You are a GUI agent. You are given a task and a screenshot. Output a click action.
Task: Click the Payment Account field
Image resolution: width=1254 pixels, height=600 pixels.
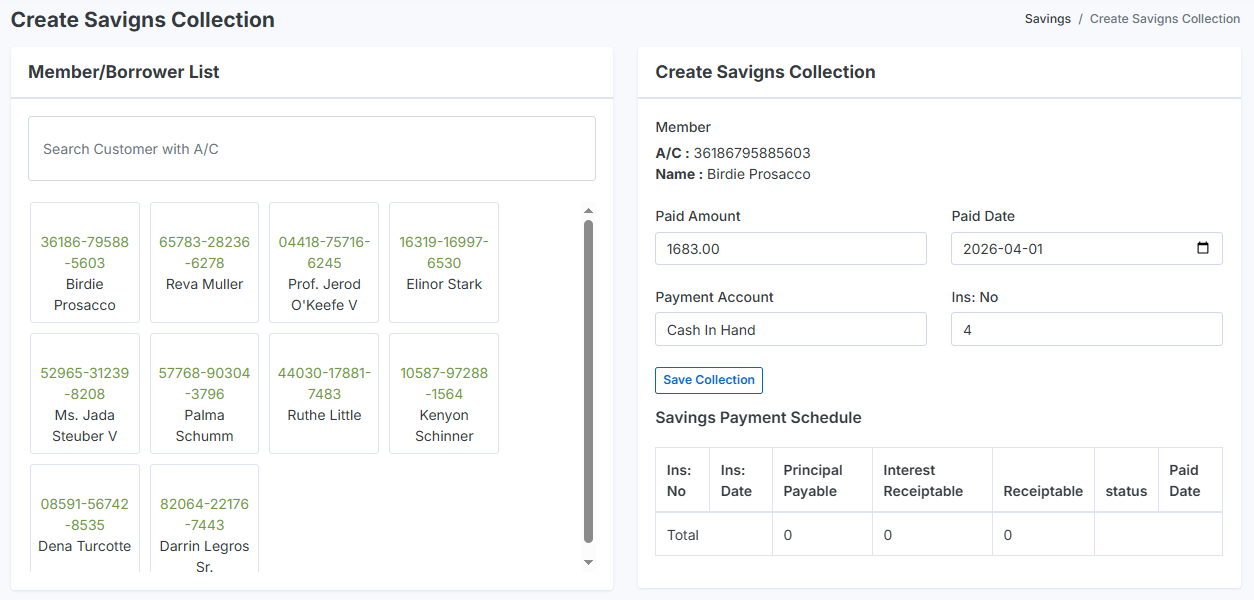pyautogui.click(x=791, y=330)
